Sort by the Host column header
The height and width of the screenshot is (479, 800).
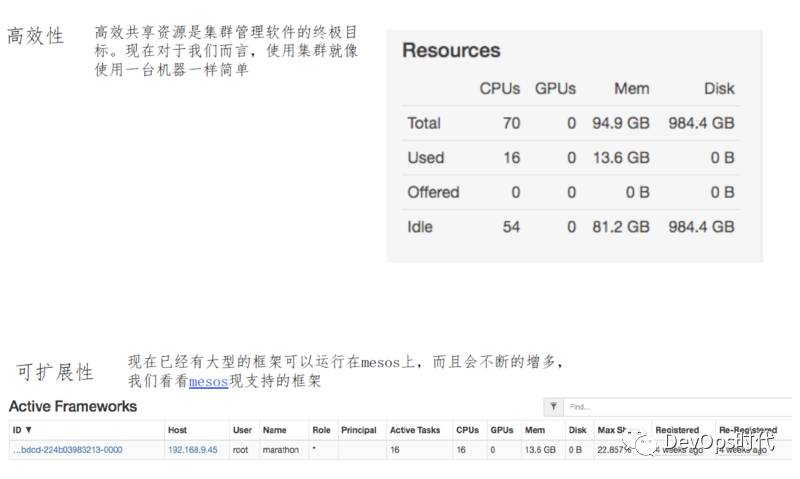[177, 430]
